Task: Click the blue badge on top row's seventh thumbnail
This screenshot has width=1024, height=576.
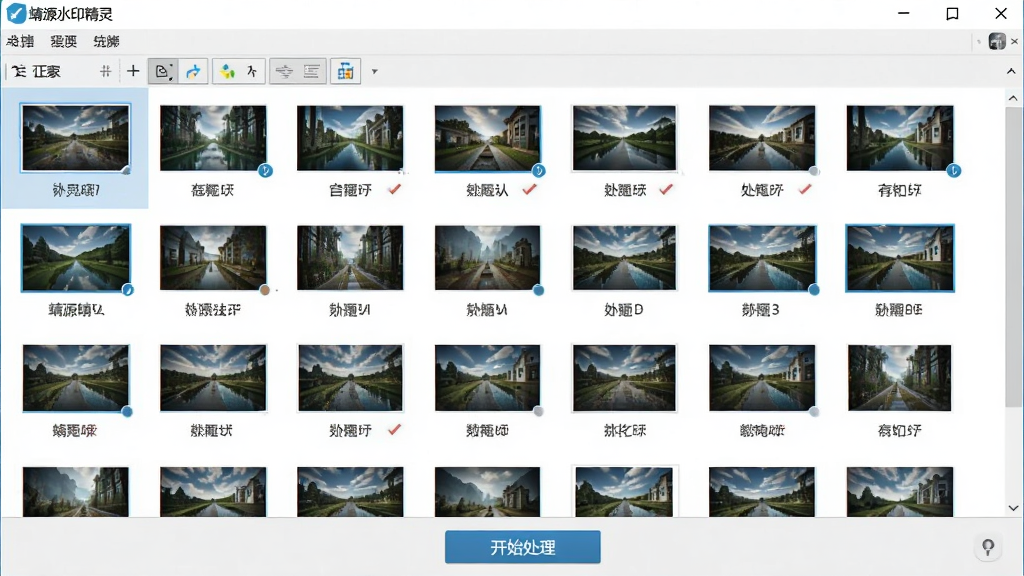Action: (x=953, y=171)
